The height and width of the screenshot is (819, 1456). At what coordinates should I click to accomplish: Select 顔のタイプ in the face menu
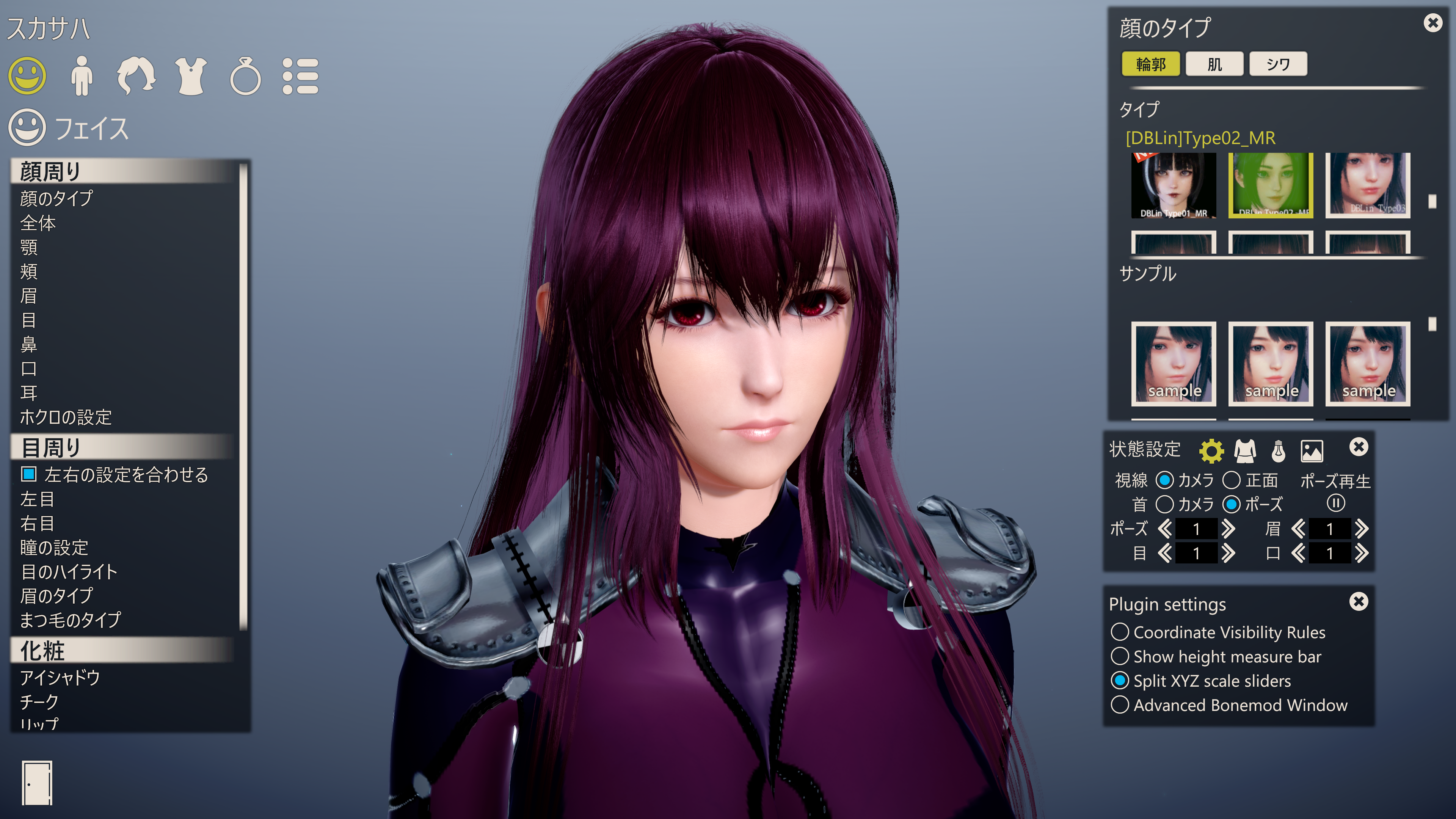56,198
